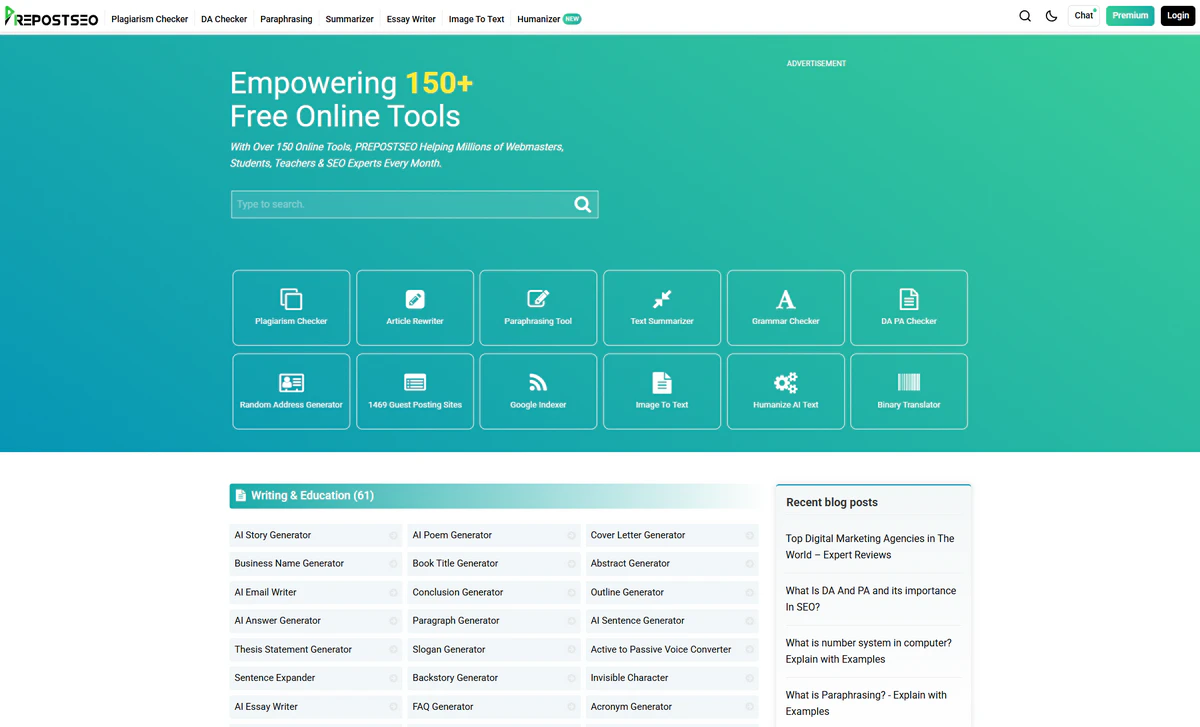Viewport: 1200px width, 727px height.
Task: Open the Binary Translator tile
Action: pyautogui.click(x=908, y=391)
